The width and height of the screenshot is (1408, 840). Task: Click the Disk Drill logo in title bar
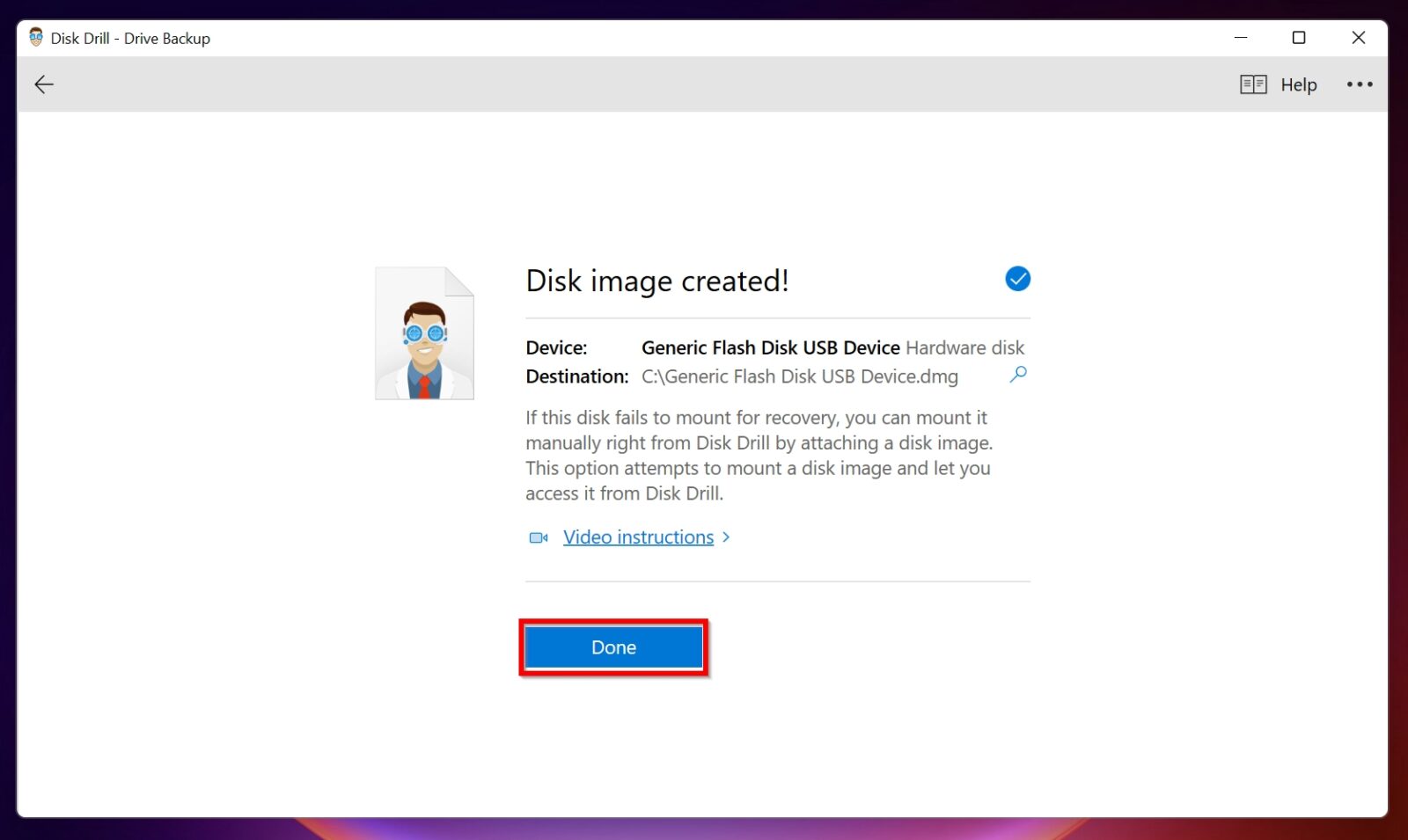tap(35, 37)
